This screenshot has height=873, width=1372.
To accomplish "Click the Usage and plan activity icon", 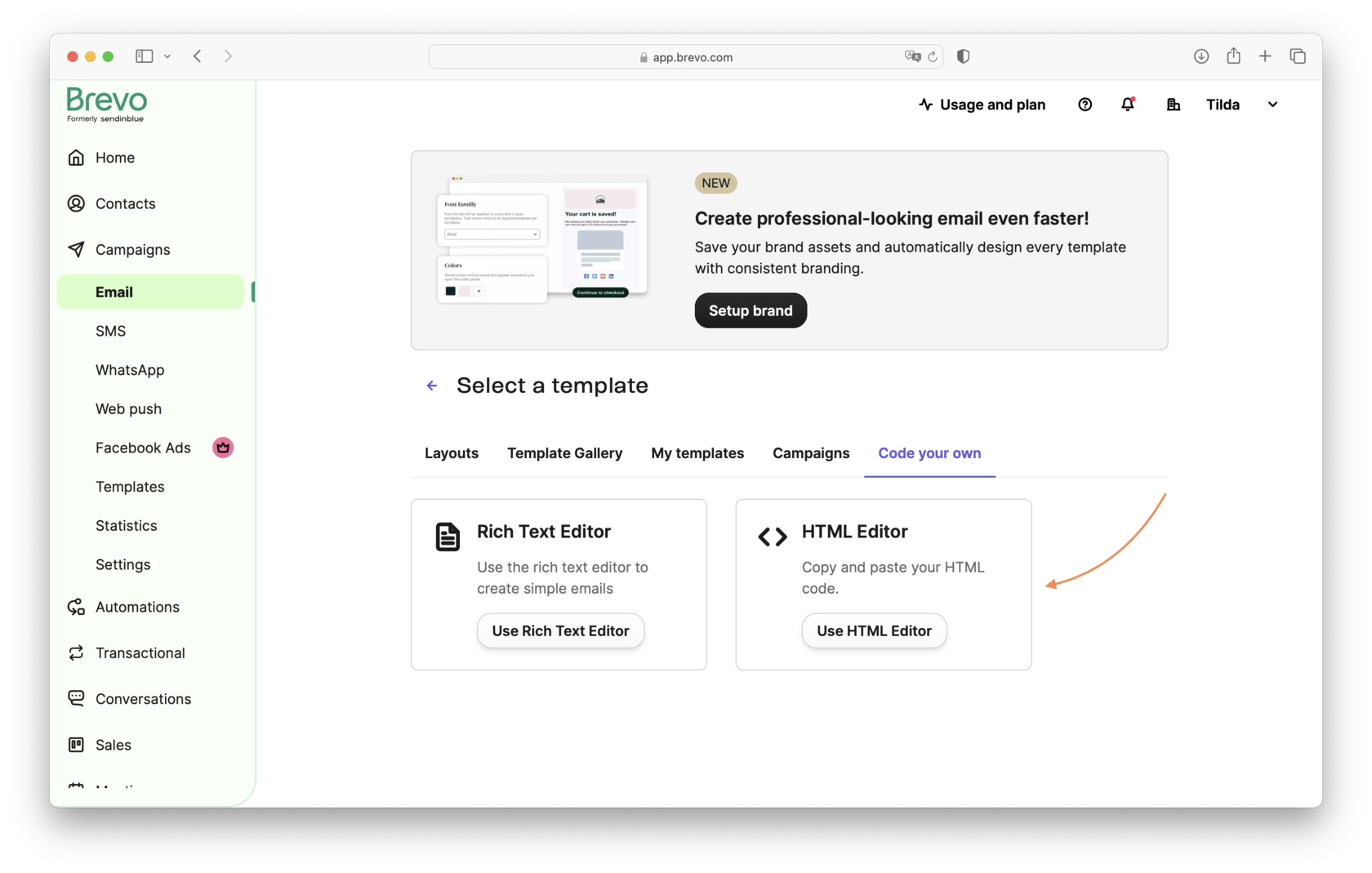I will click(x=925, y=105).
